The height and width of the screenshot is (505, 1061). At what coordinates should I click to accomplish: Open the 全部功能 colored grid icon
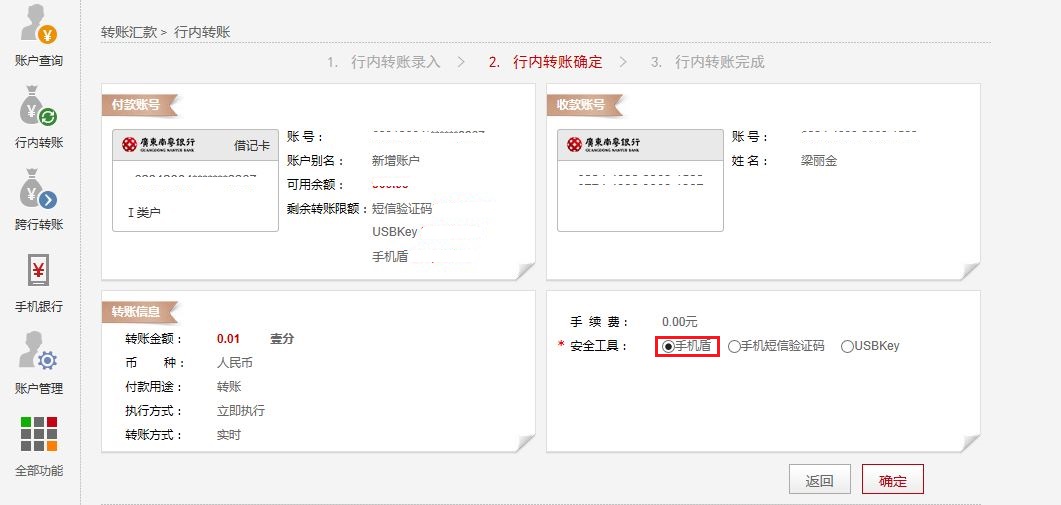(x=39, y=434)
